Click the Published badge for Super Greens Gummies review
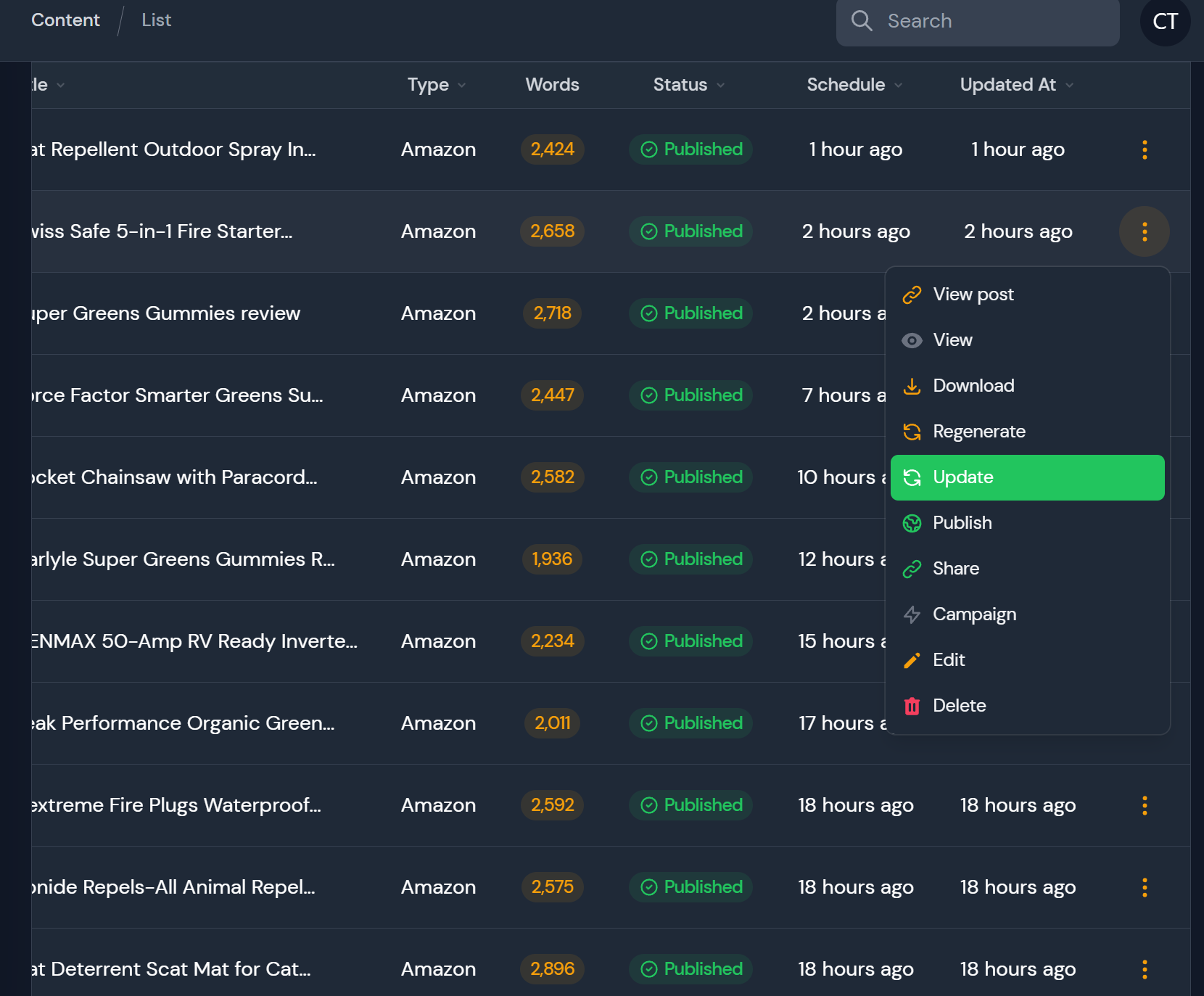 pyautogui.click(x=690, y=313)
